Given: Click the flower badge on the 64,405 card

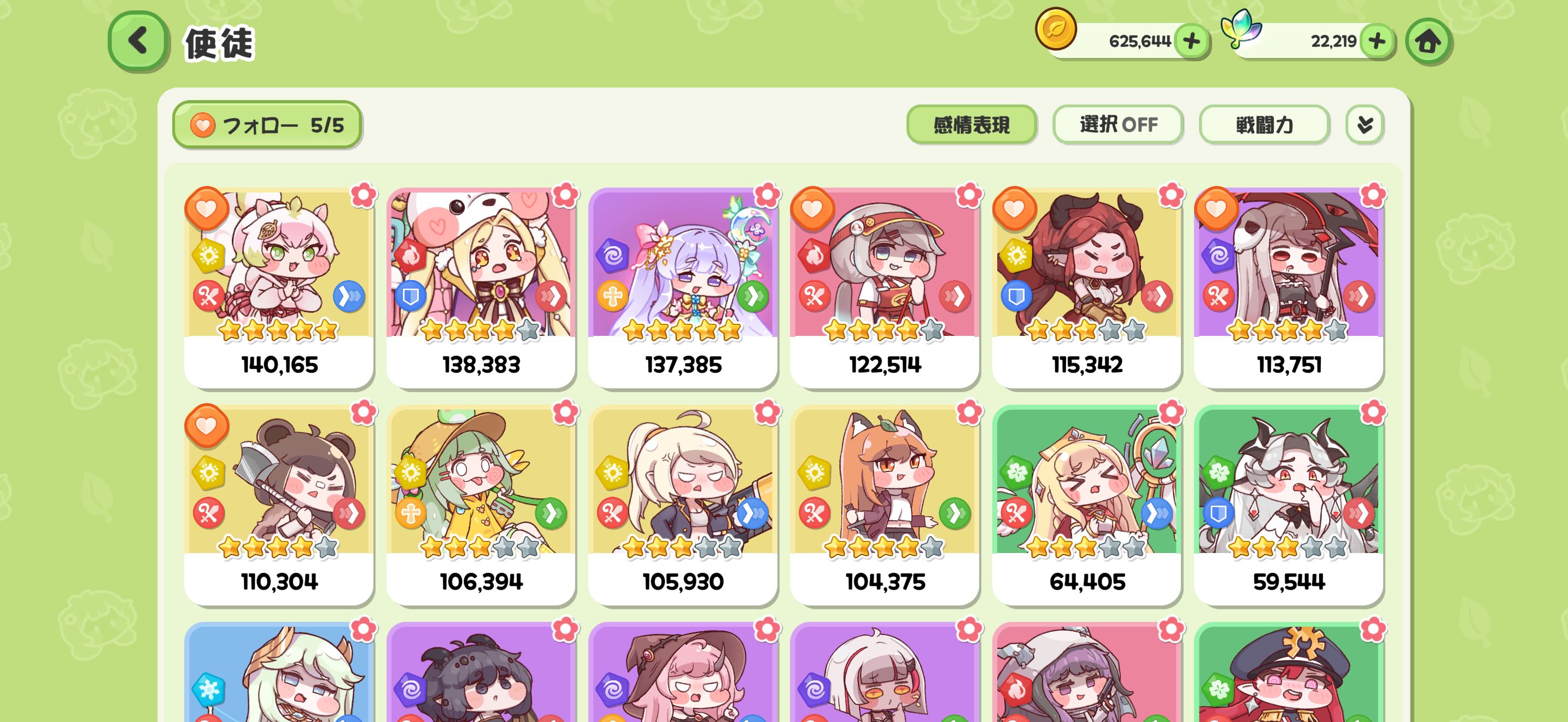Looking at the screenshot, I should point(1171,412).
